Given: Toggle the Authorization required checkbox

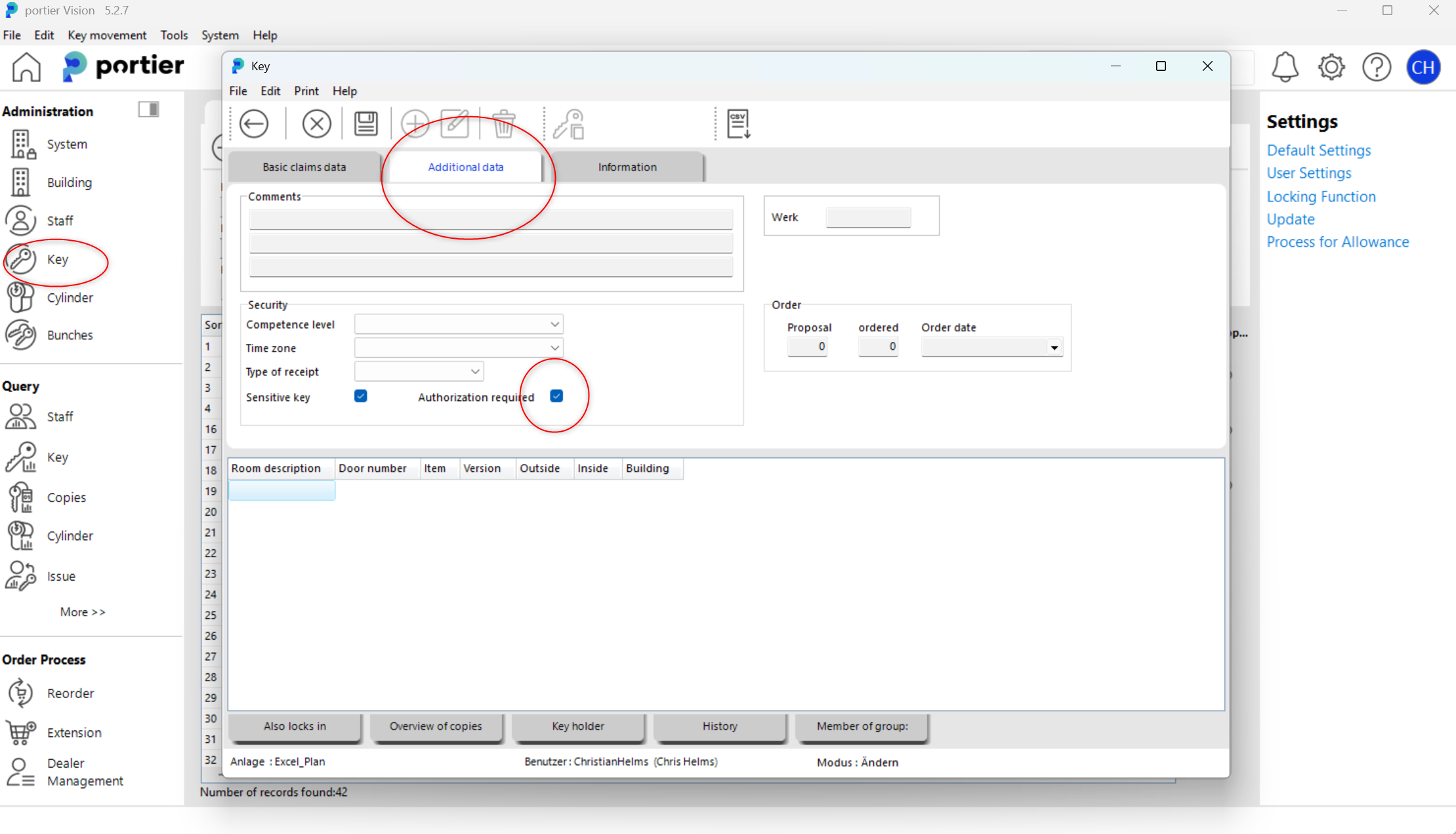Looking at the screenshot, I should click(556, 396).
